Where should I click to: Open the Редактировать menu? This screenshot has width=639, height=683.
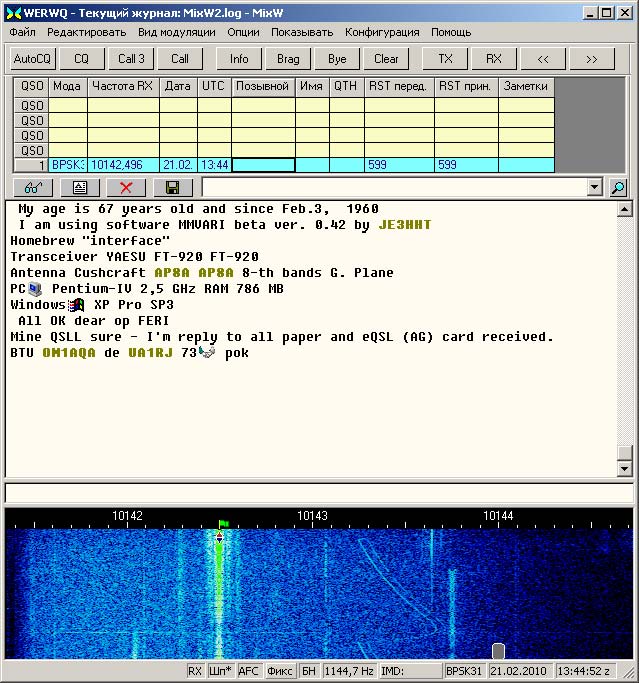coord(87,32)
